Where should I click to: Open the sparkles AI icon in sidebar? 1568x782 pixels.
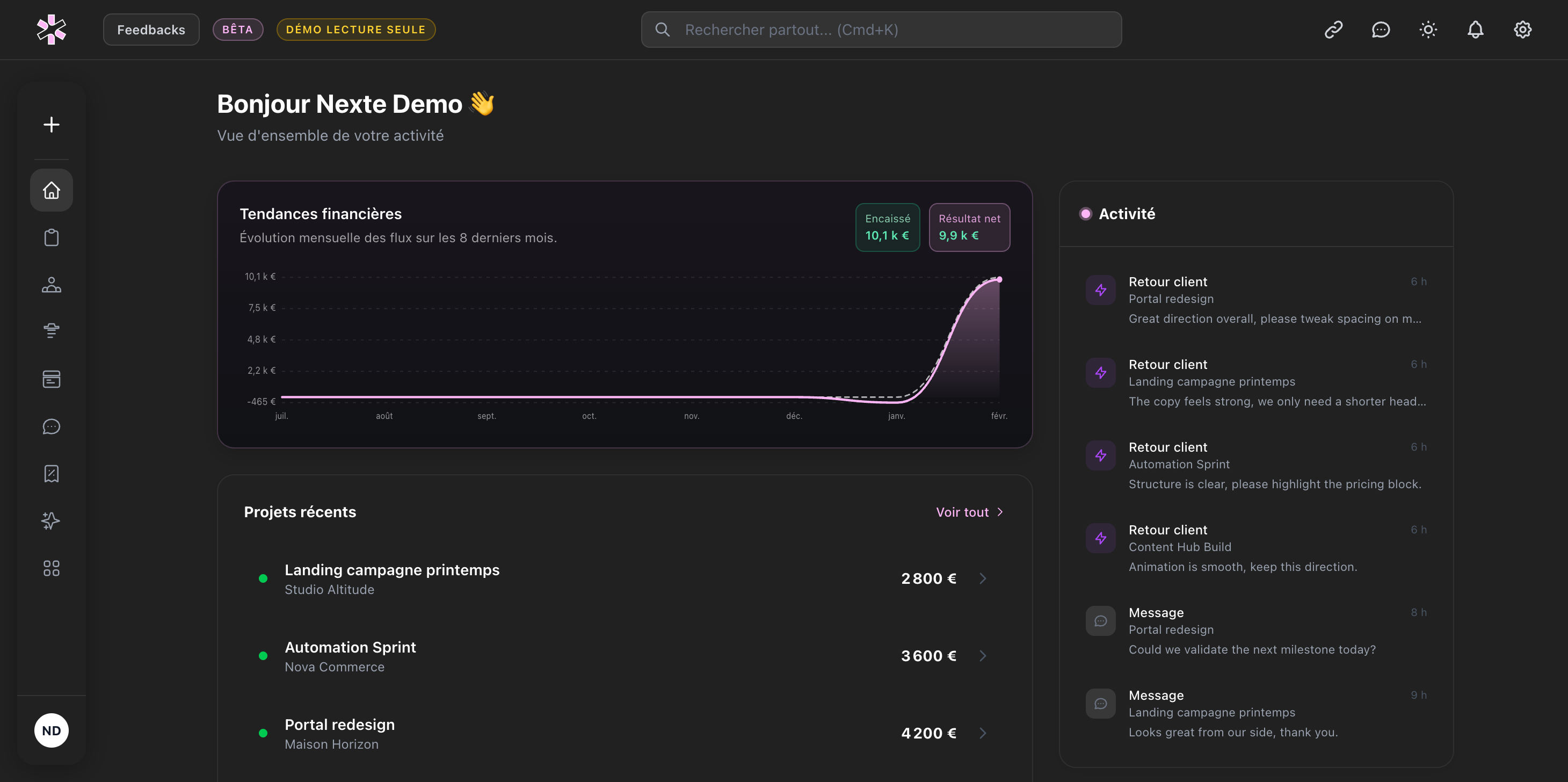51,521
